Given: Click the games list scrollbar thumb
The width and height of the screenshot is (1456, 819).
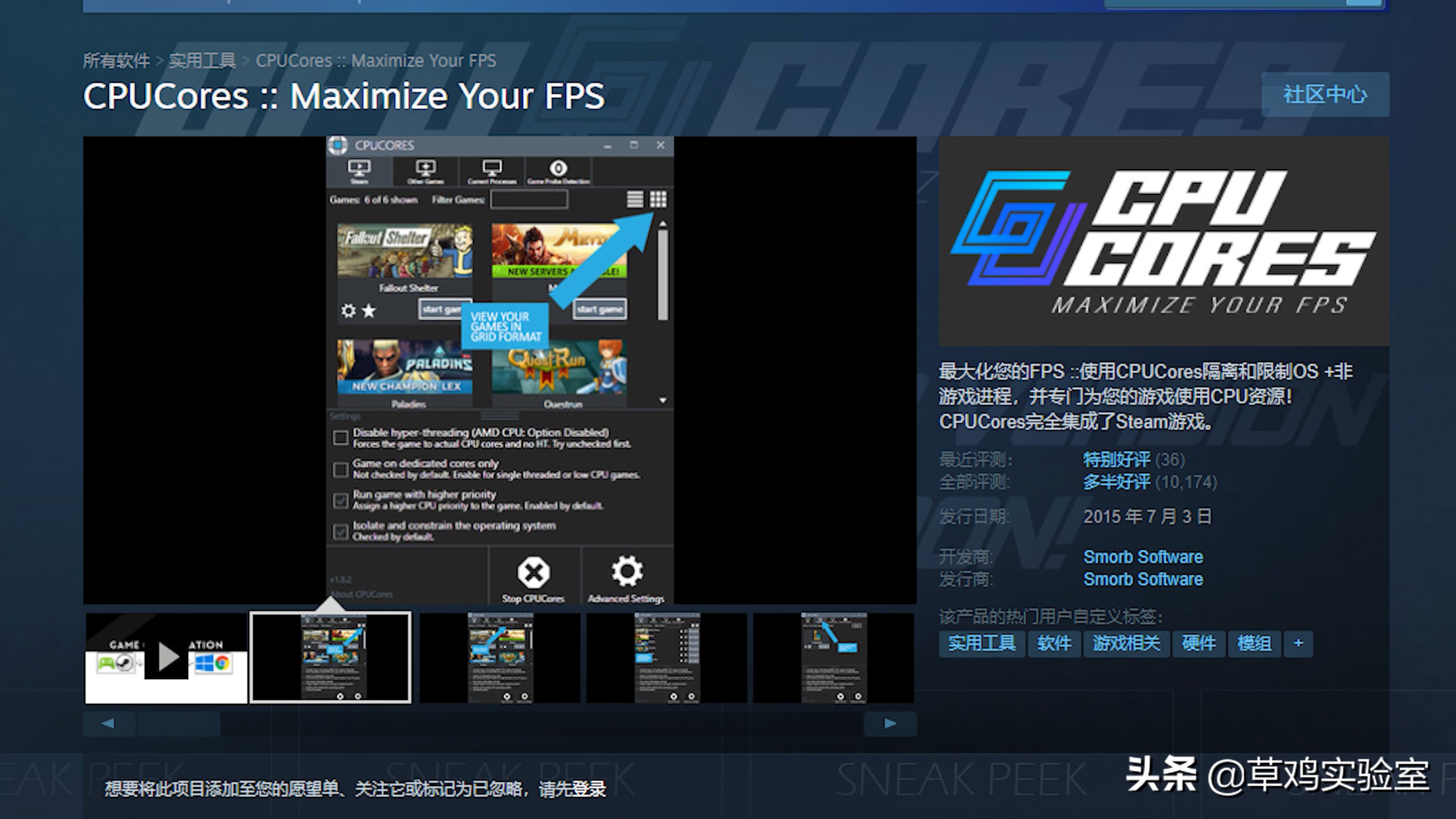Looking at the screenshot, I should (x=663, y=275).
